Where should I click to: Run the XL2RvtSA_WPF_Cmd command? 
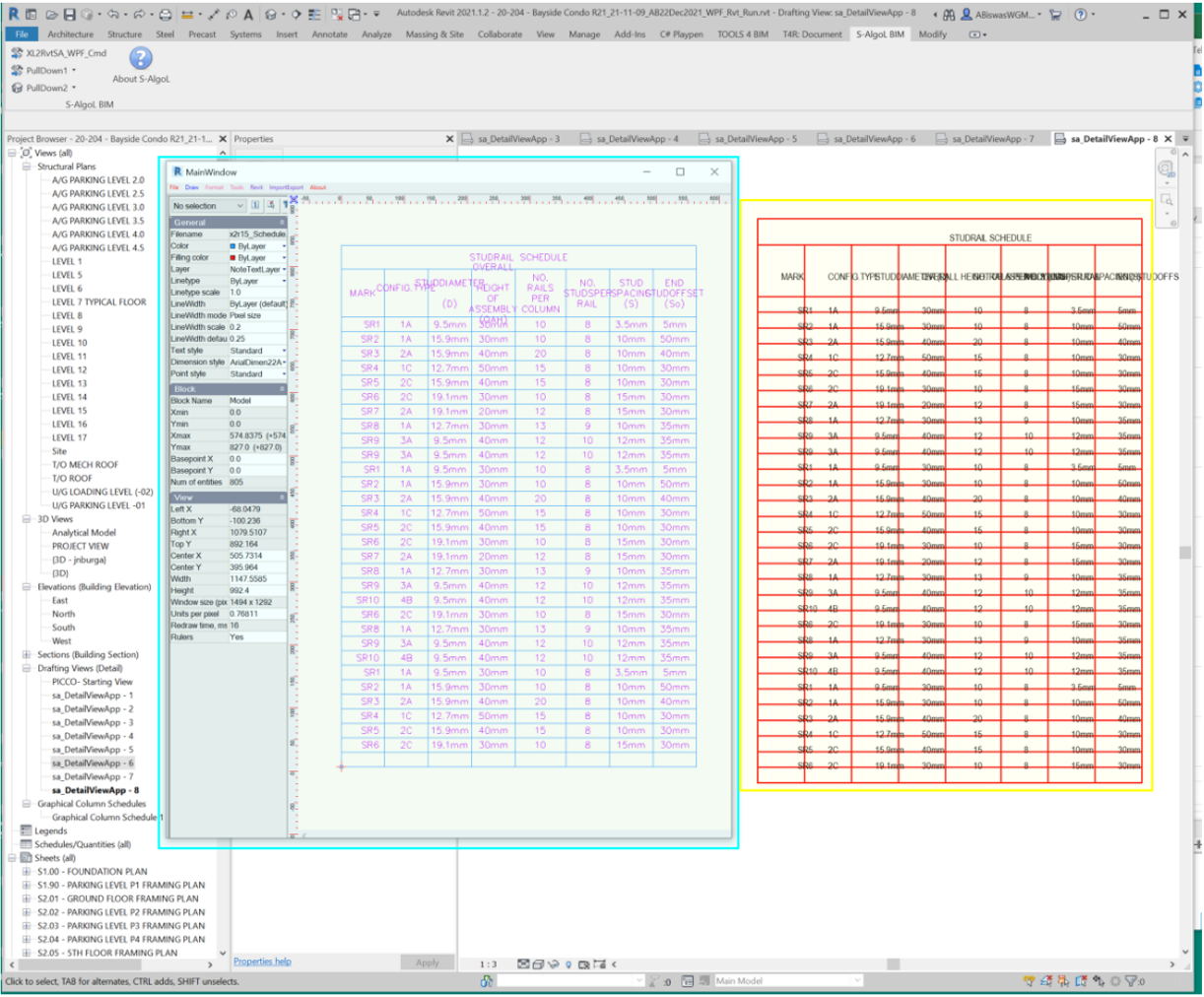59,53
